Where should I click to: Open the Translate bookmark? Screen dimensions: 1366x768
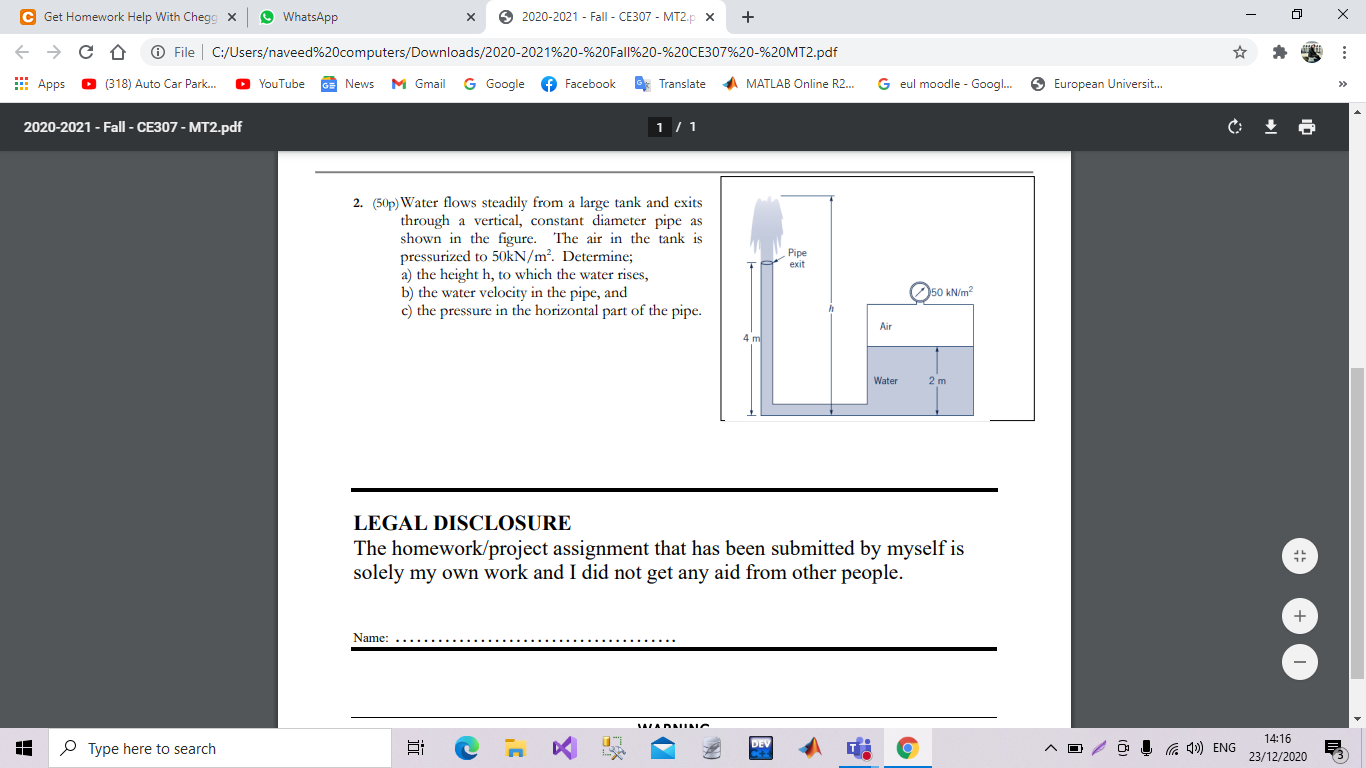[670, 84]
